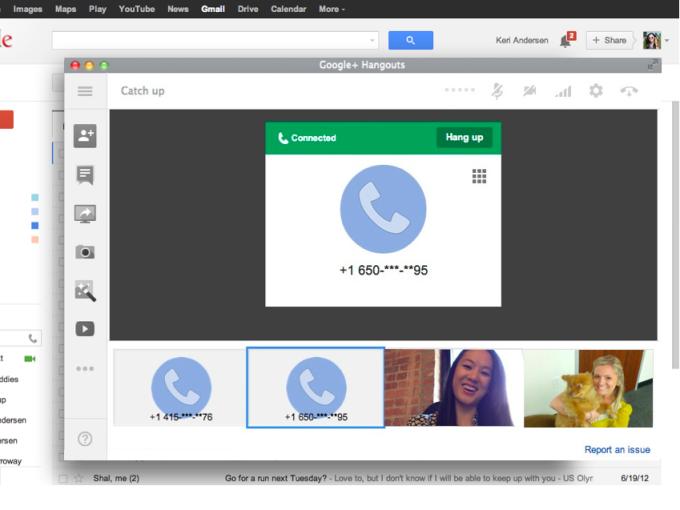Click the blue search button
680x510 pixels.
pyautogui.click(x=410, y=40)
